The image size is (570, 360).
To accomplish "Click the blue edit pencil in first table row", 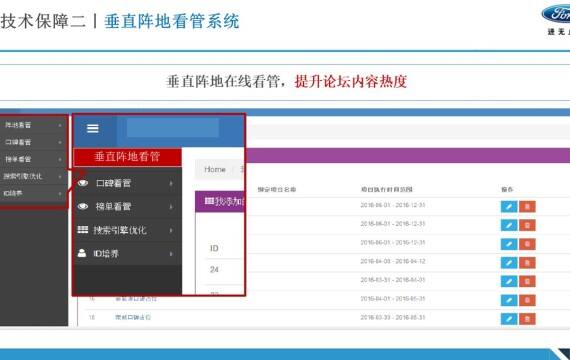I will click(x=509, y=207).
